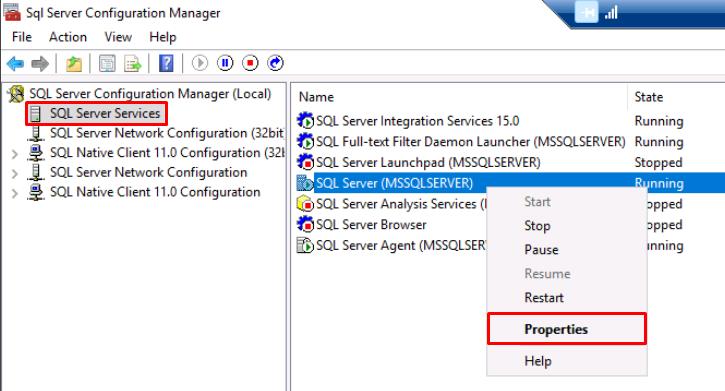Click the SQL Server Agent service icon
The width and height of the screenshot is (725, 391).
click(305, 245)
